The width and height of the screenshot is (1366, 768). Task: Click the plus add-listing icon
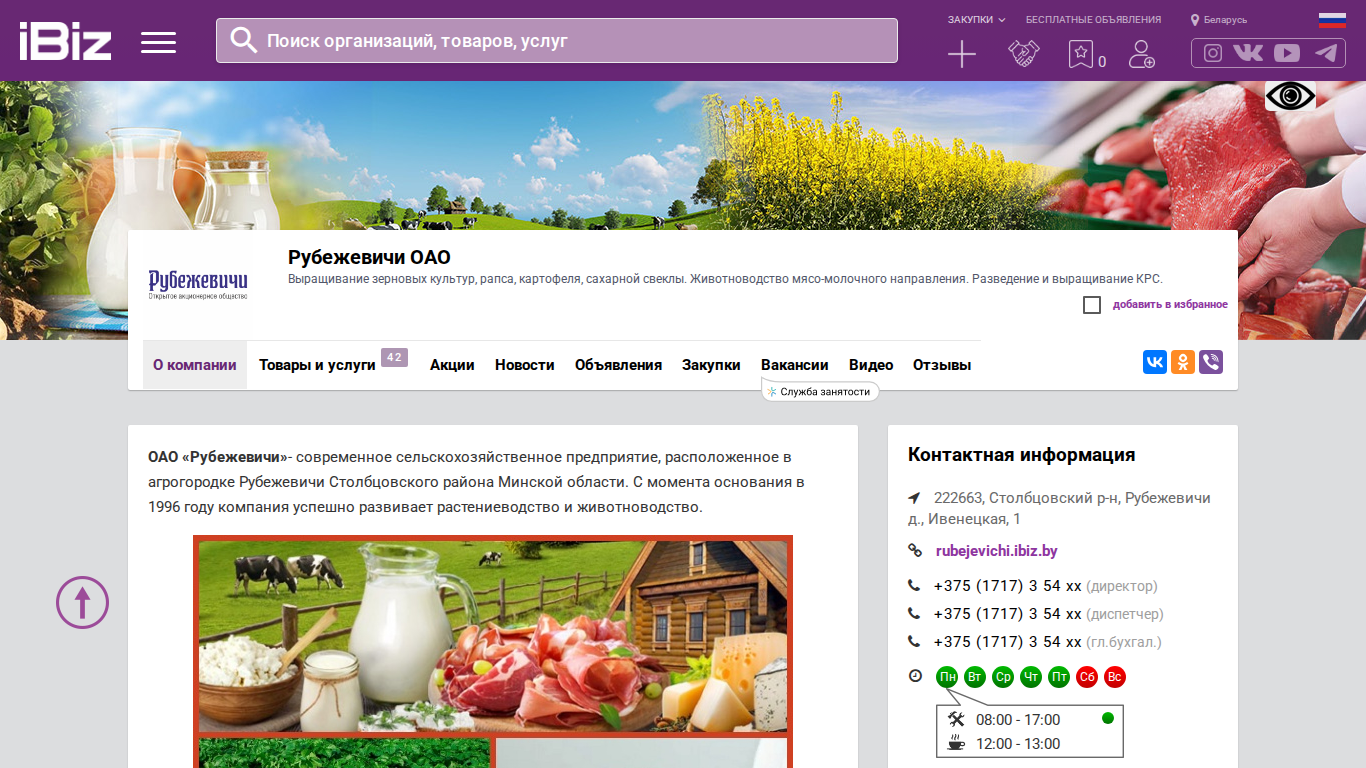click(962, 54)
